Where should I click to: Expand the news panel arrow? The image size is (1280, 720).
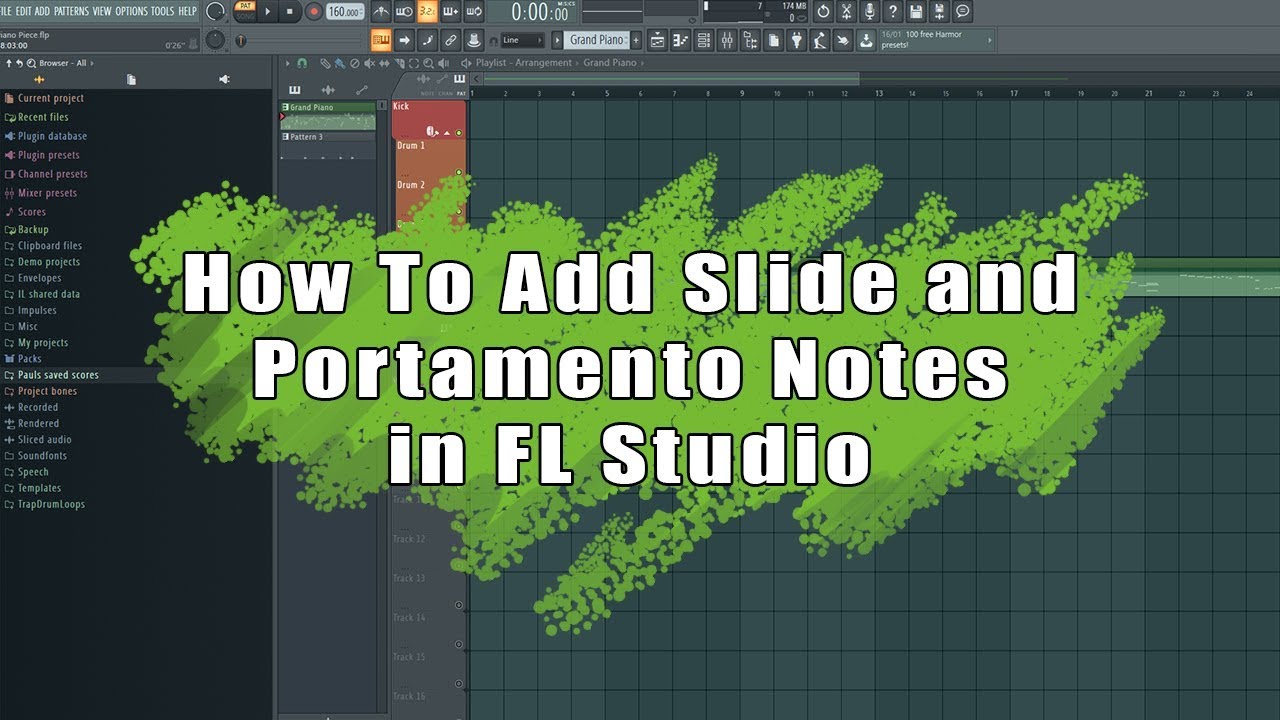(990, 40)
